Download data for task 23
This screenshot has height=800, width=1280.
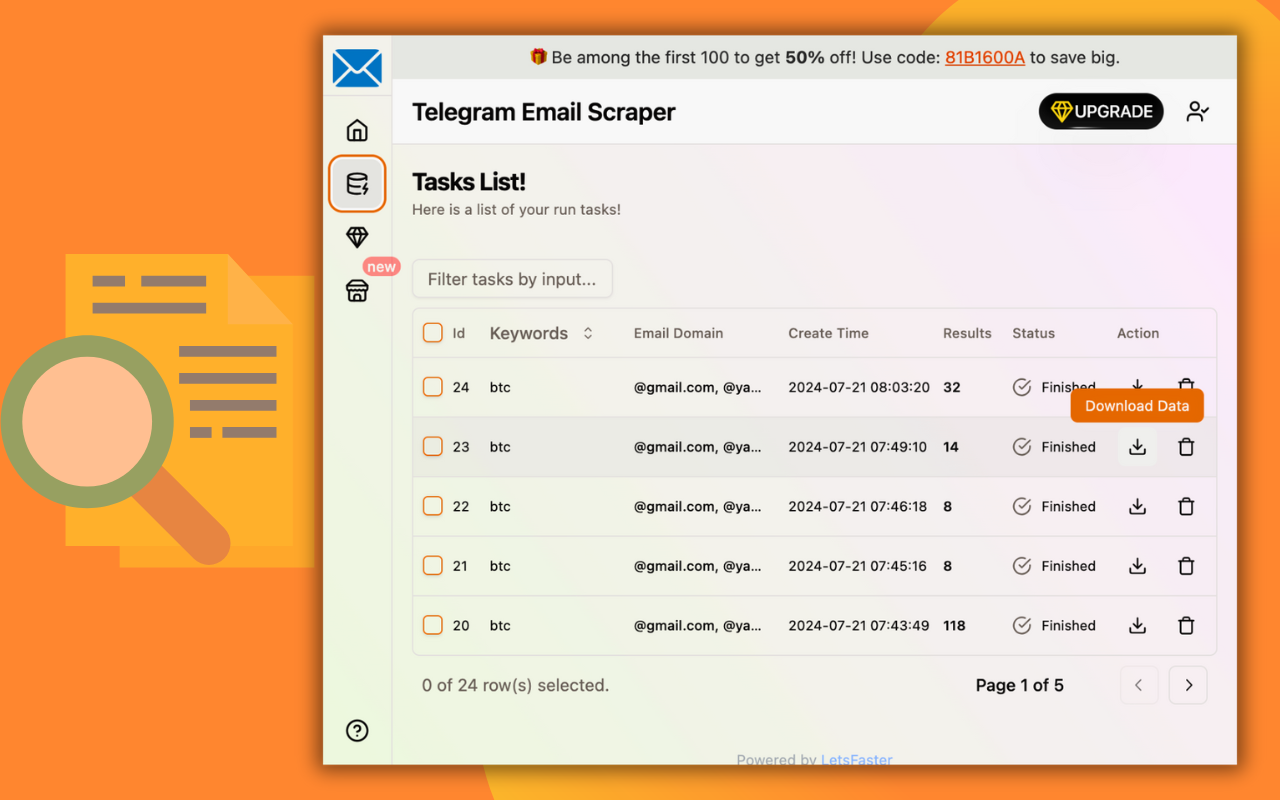coord(1137,447)
